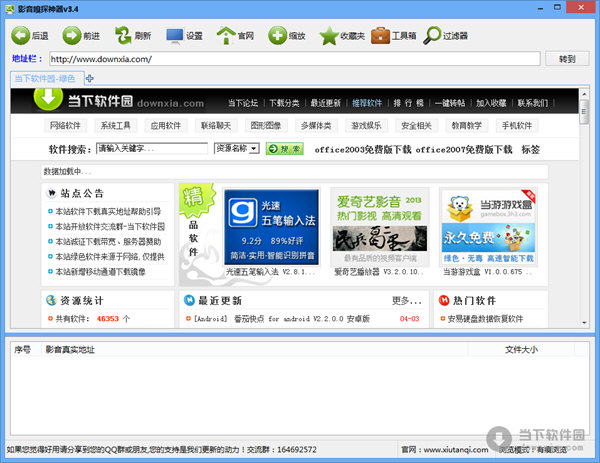The height and width of the screenshot is (463, 600).
Task: Open 当下论坛 nav menu item
Action: [x=243, y=103]
